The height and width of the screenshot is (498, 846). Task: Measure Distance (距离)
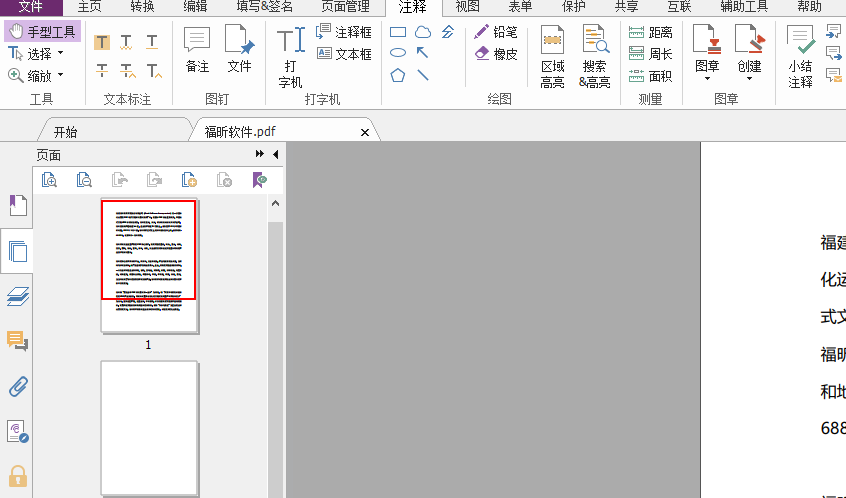click(651, 32)
